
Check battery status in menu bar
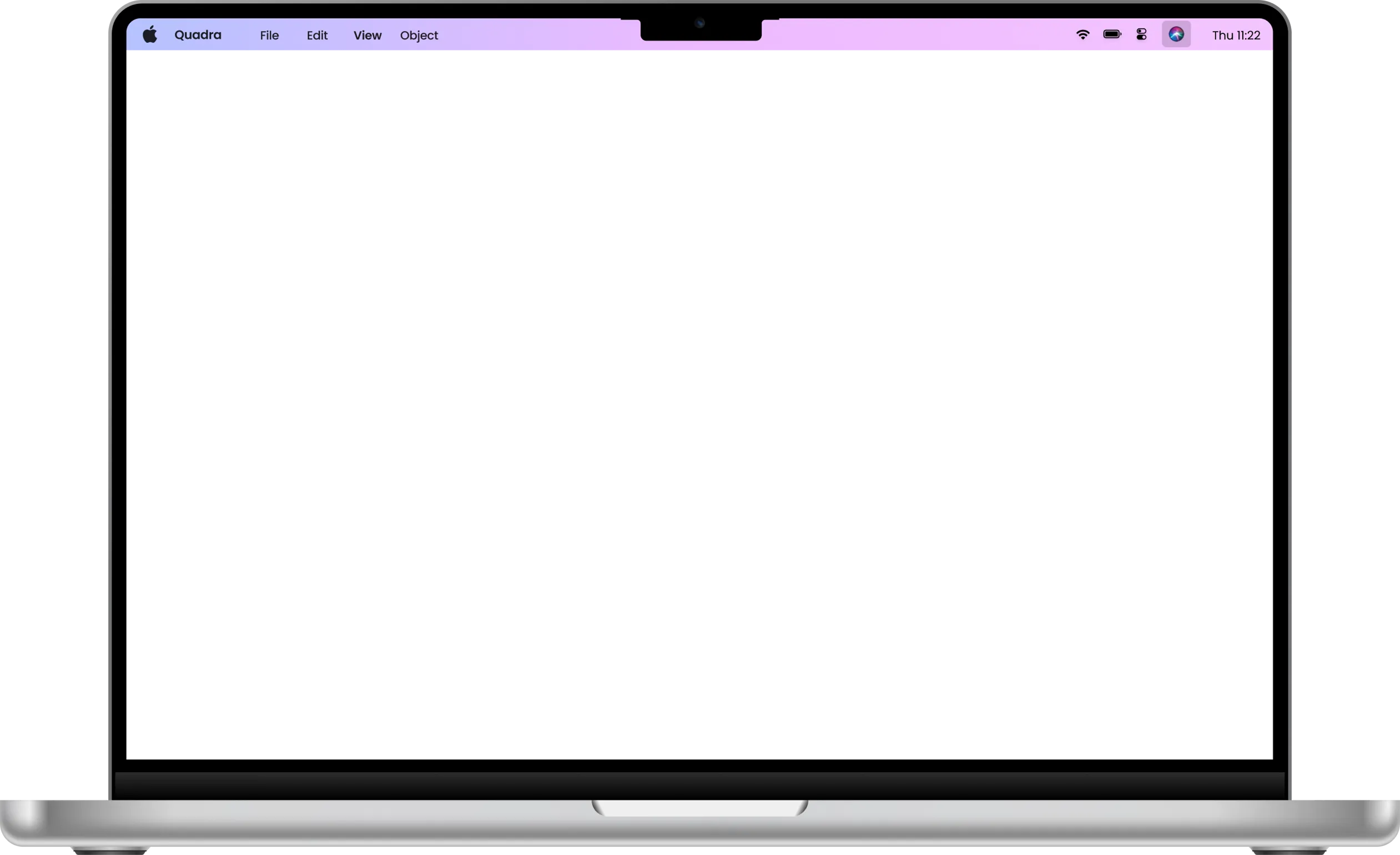(1112, 34)
